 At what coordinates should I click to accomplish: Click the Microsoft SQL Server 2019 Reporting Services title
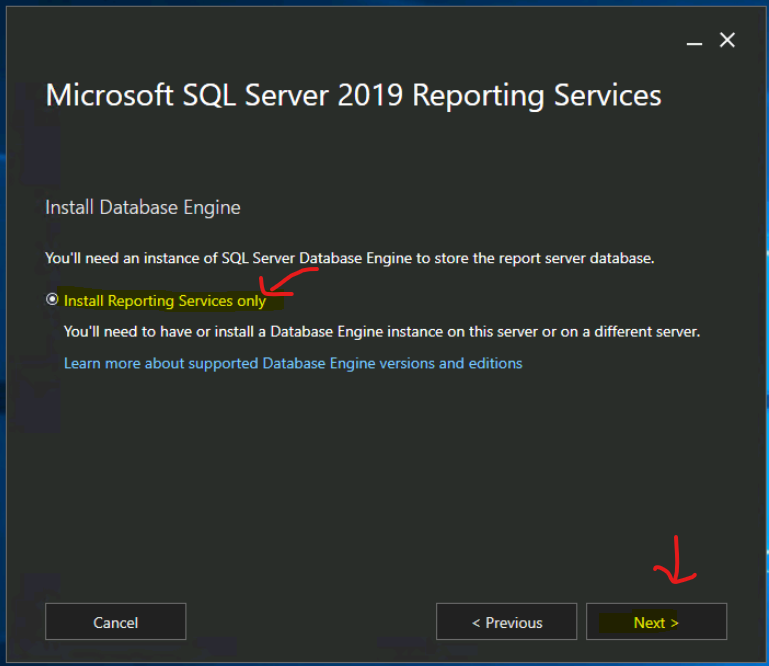tap(353, 95)
